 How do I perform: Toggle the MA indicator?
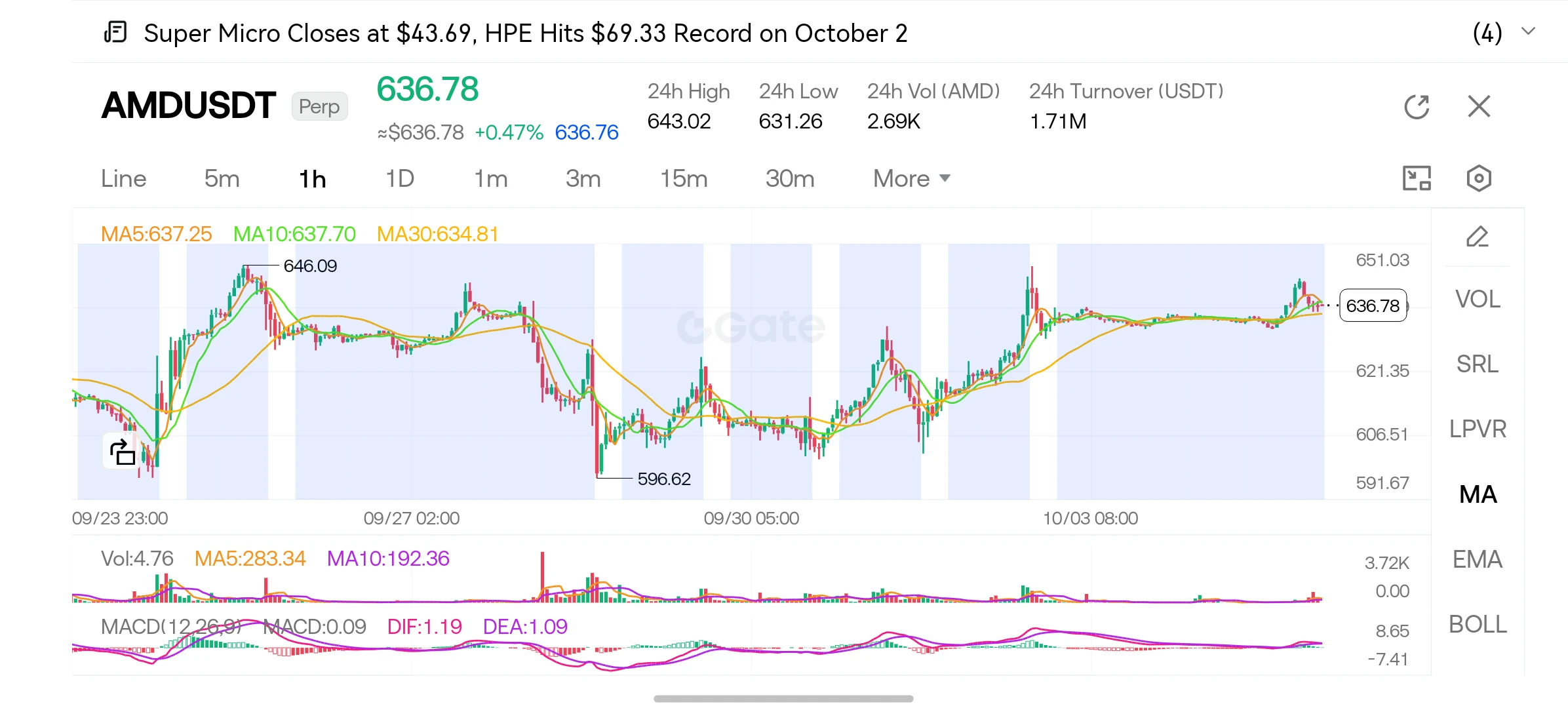[x=1478, y=494]
